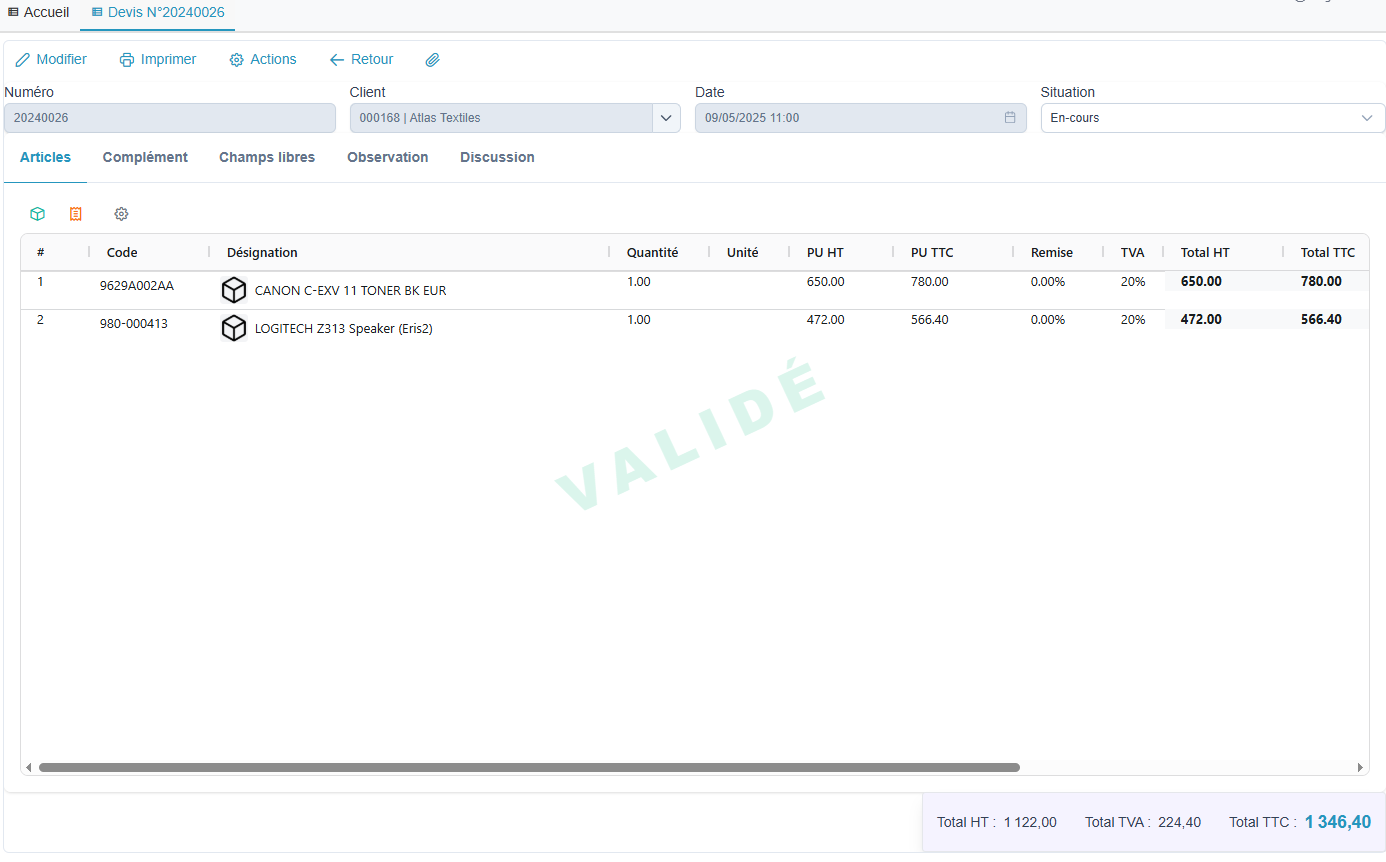The image size is (1386, 862).
Task: Click the paperclip attachment icon
Action: pos(432,60)
